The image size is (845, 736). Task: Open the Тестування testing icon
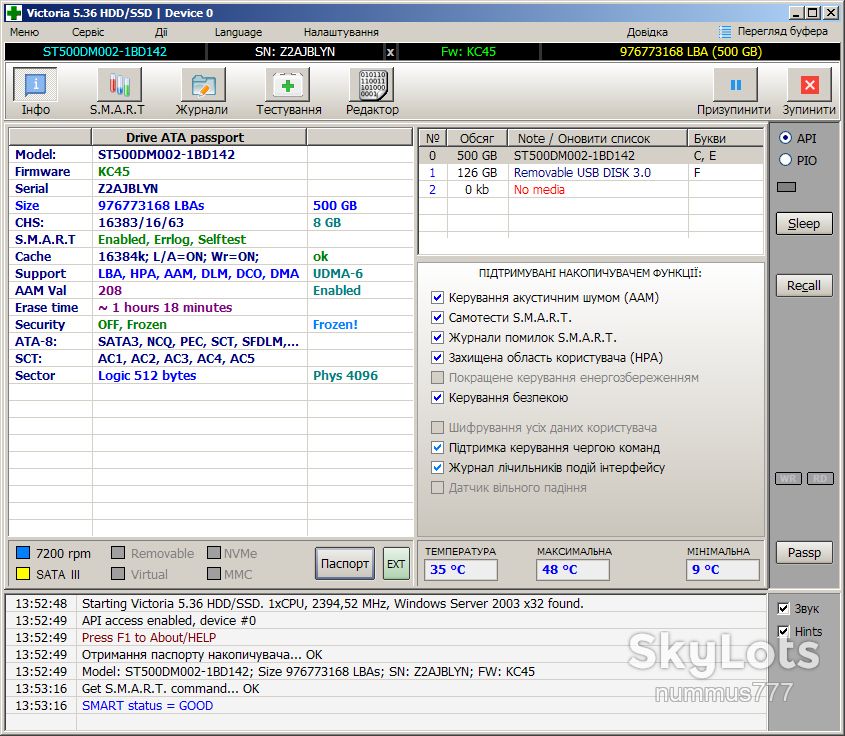[288, 85]
